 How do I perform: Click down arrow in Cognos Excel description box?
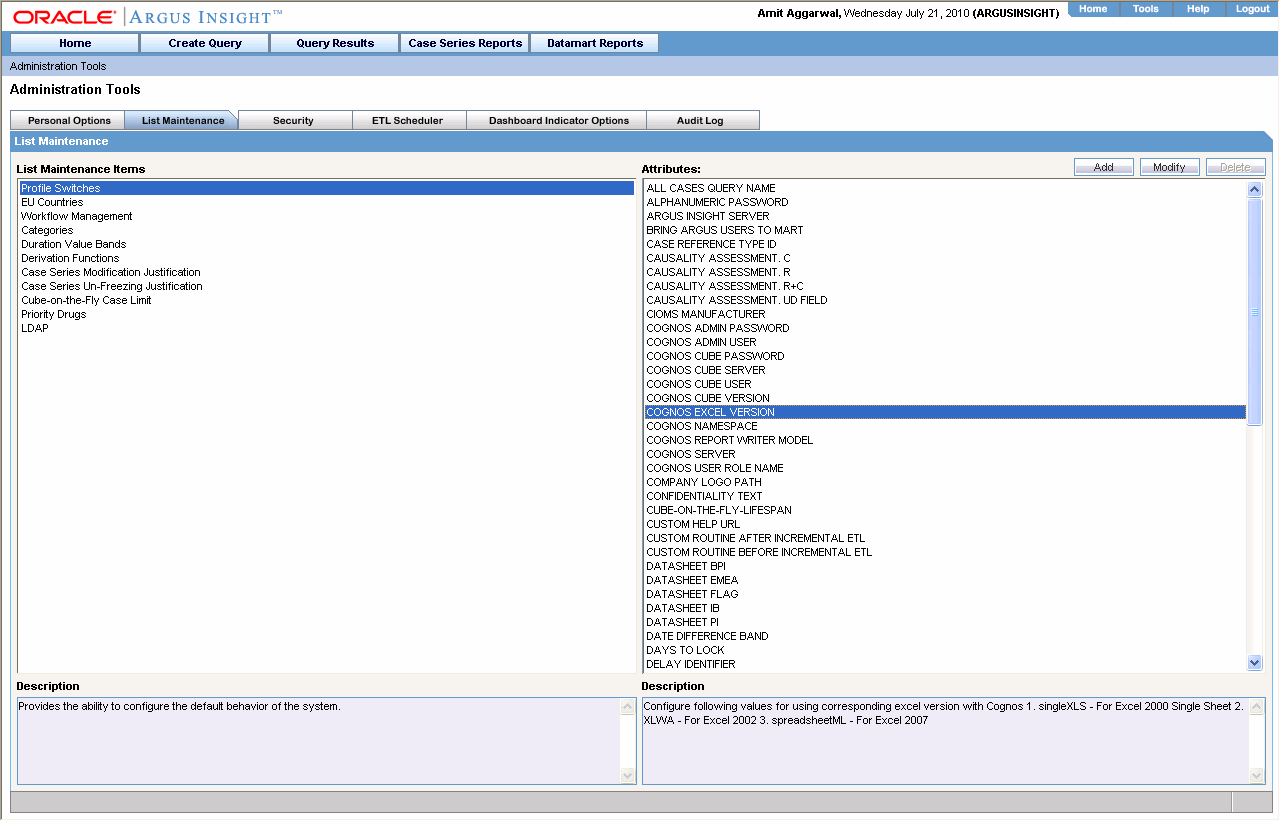[1257, 775]
